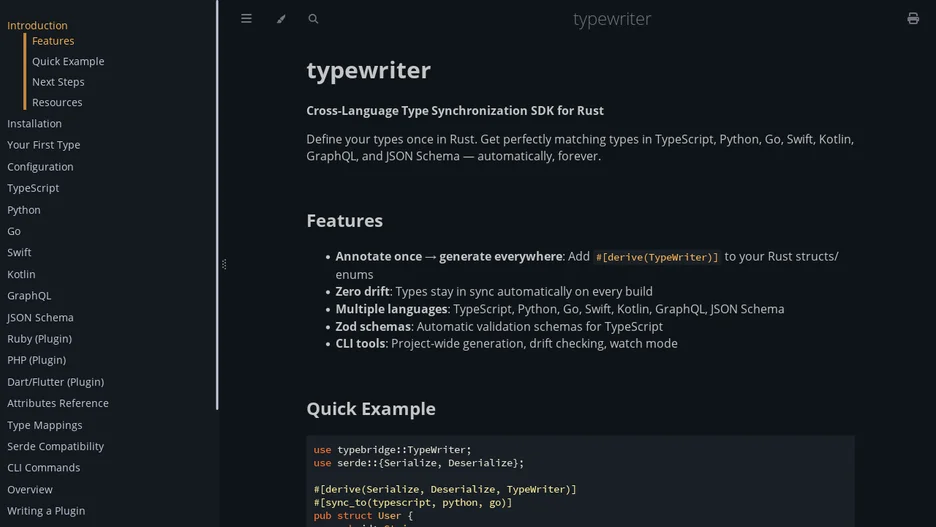936x527 pixels.
Task: Click the sidebar resize handle
Action: 224,264
